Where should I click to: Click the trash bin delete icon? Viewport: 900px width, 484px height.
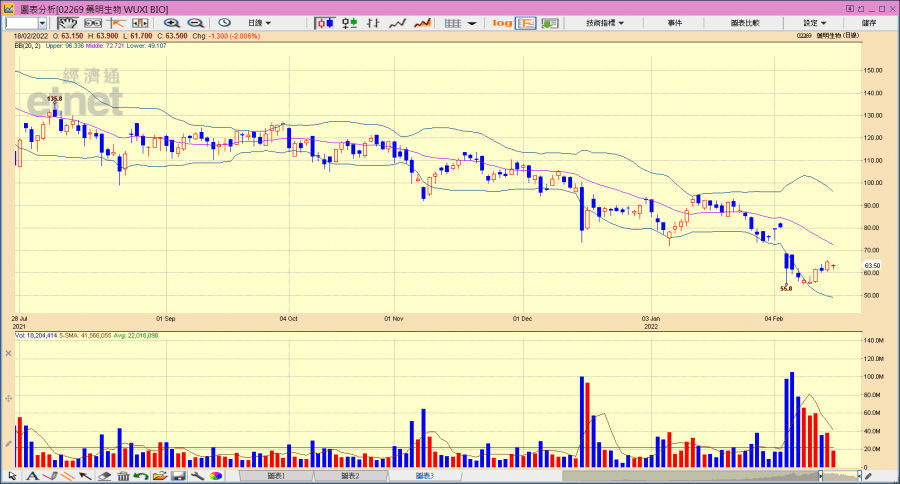click(x=122, y=476)
